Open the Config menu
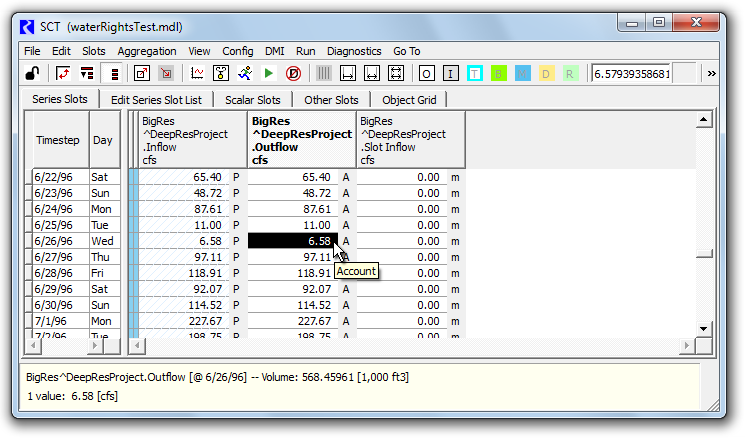The width and height of the screenshot is (745, 438). pyautogui.click(x=238, y=51)
